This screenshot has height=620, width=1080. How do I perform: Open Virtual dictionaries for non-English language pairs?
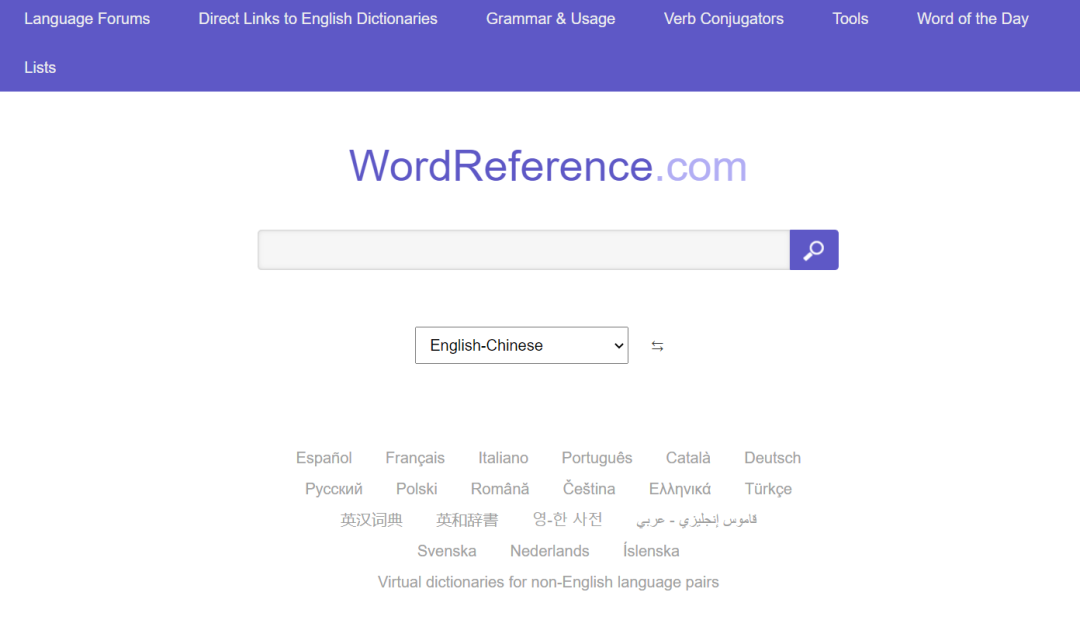point(548,582)
